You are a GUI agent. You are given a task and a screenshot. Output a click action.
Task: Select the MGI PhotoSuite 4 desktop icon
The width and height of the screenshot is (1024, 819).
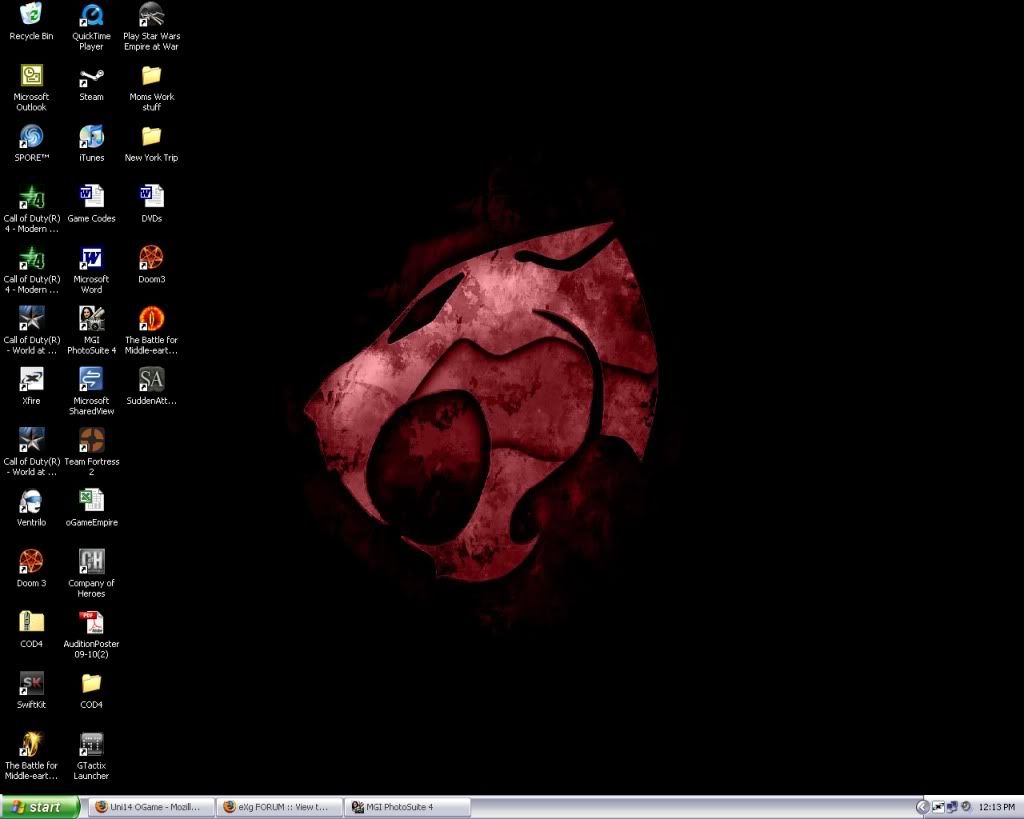tap(91, 318)
